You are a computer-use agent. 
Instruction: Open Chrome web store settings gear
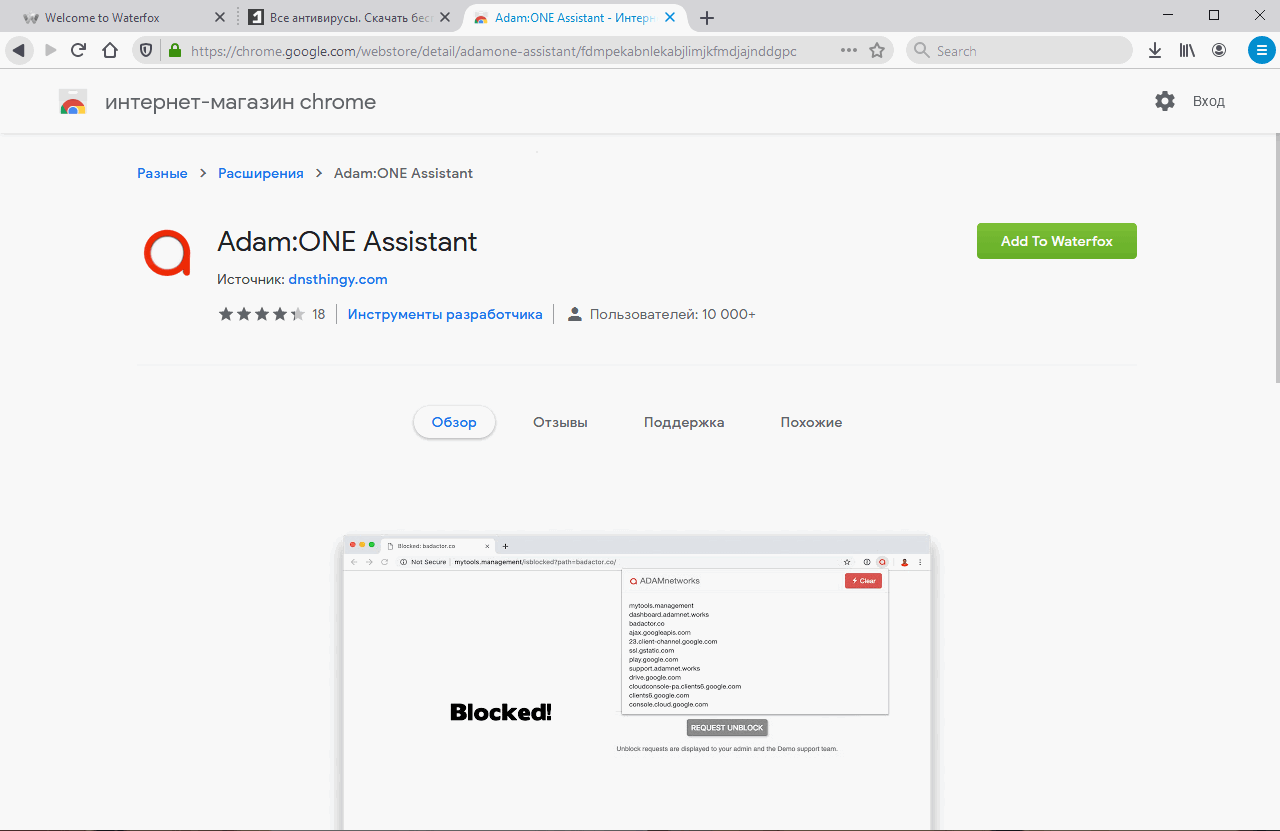pyautogui.click(x=1165, y=101)
